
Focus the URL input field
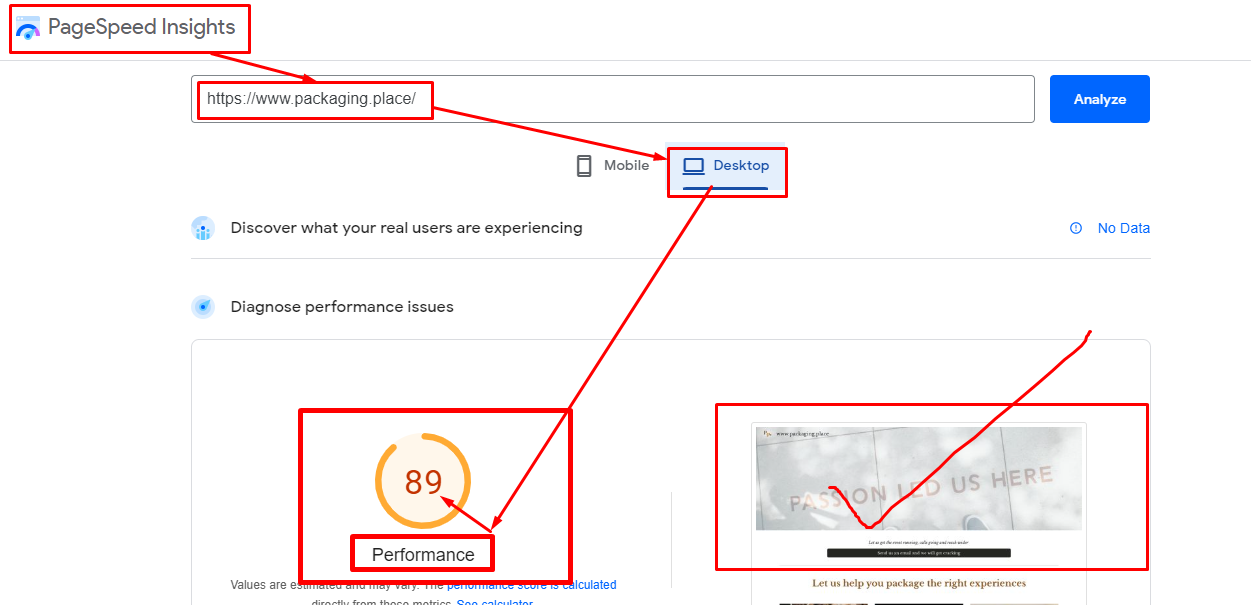coord(612,99)
